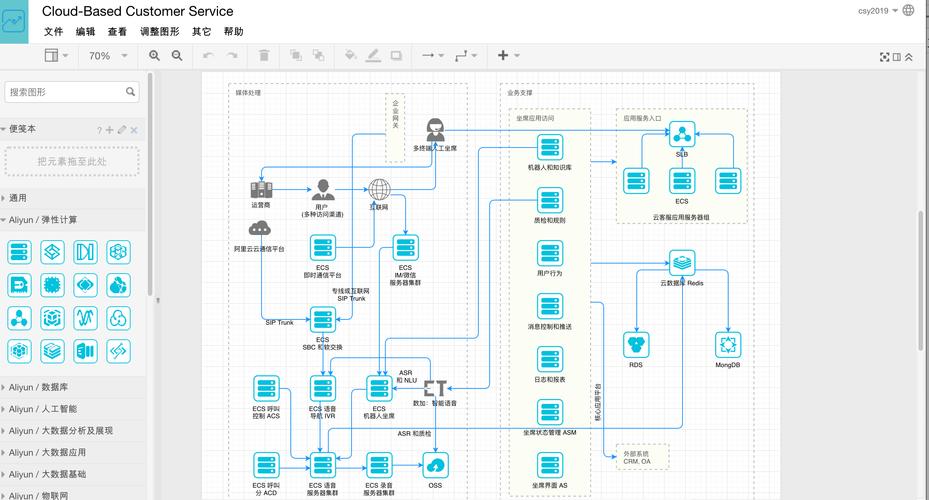Click the globe language icon
Image resolution: width=929 pixels, height=500 pixels.
(x=908, y=10)
